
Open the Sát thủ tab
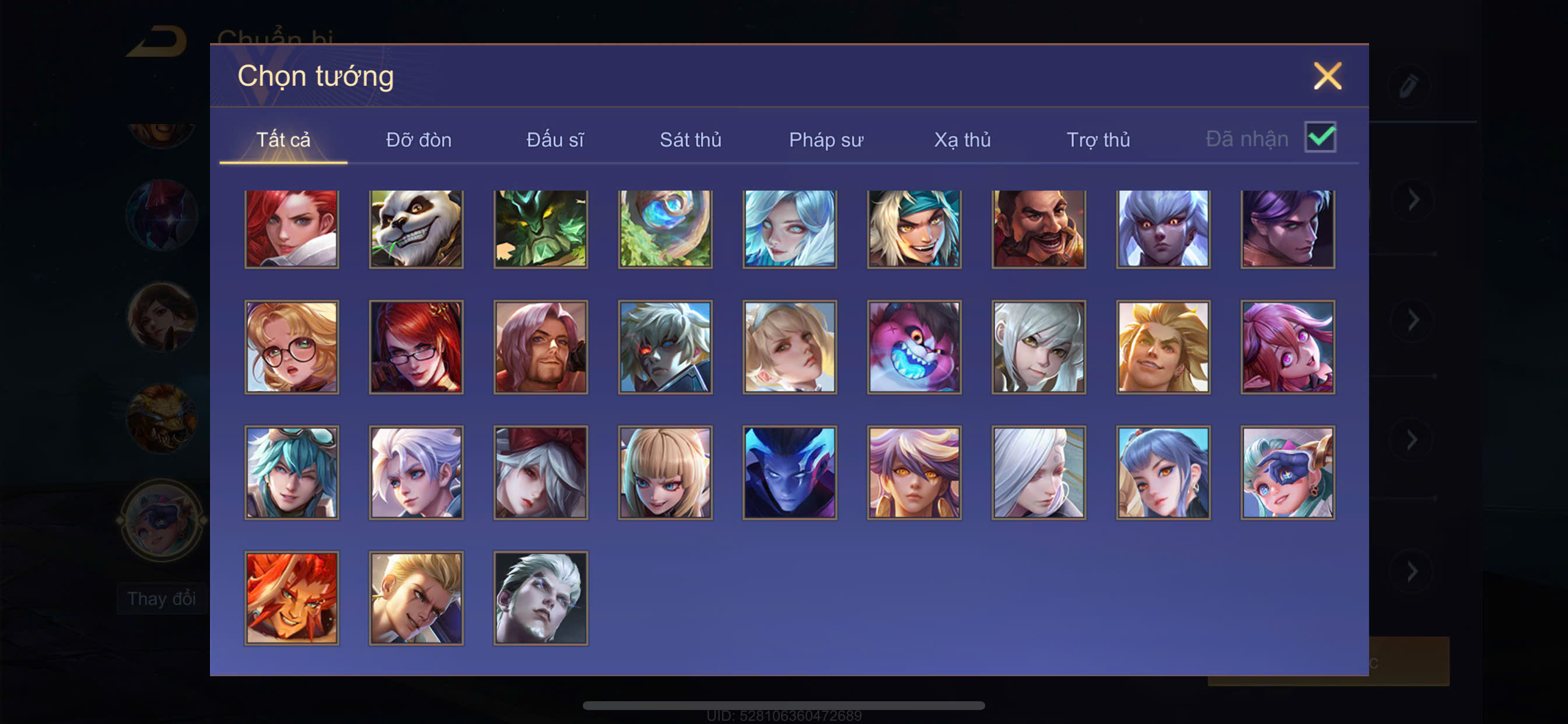pyautogui.click(x=690, y=140)
